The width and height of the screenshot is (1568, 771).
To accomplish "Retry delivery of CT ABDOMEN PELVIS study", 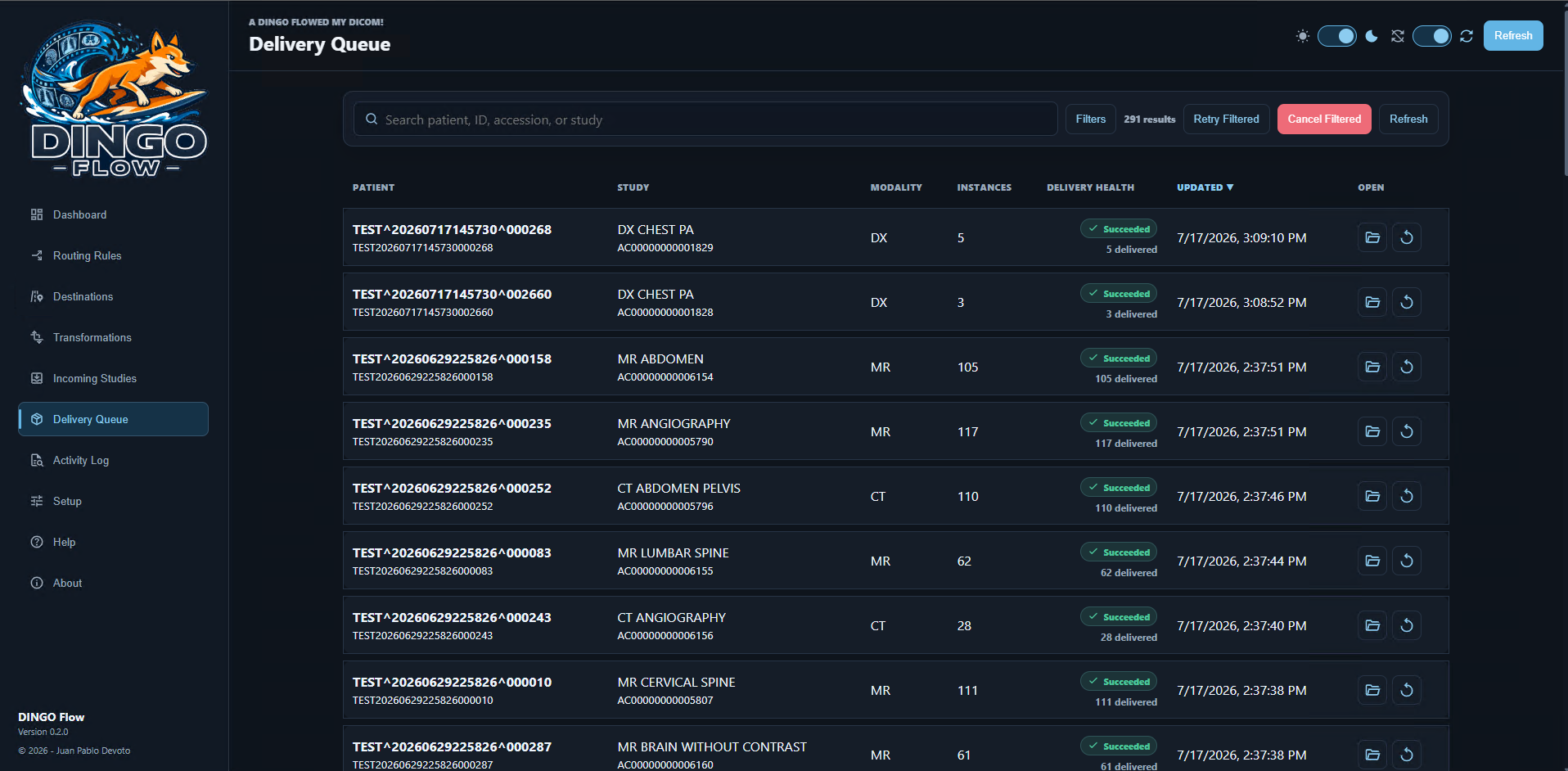I will click(x=1407, y=496).
